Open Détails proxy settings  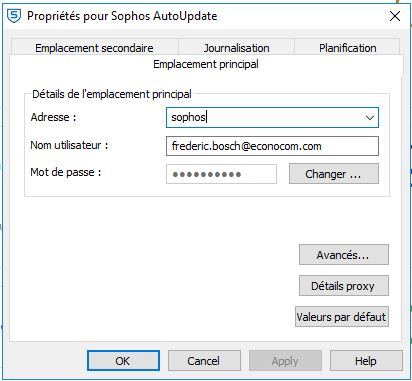point(344,286)
